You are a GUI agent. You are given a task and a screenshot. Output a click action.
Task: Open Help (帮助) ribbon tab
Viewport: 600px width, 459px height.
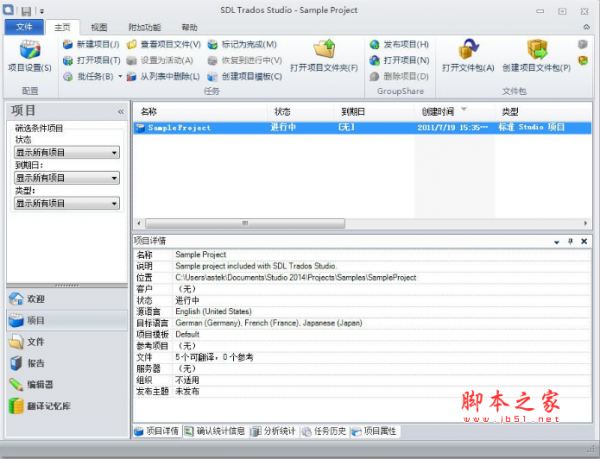click(189, 27)
